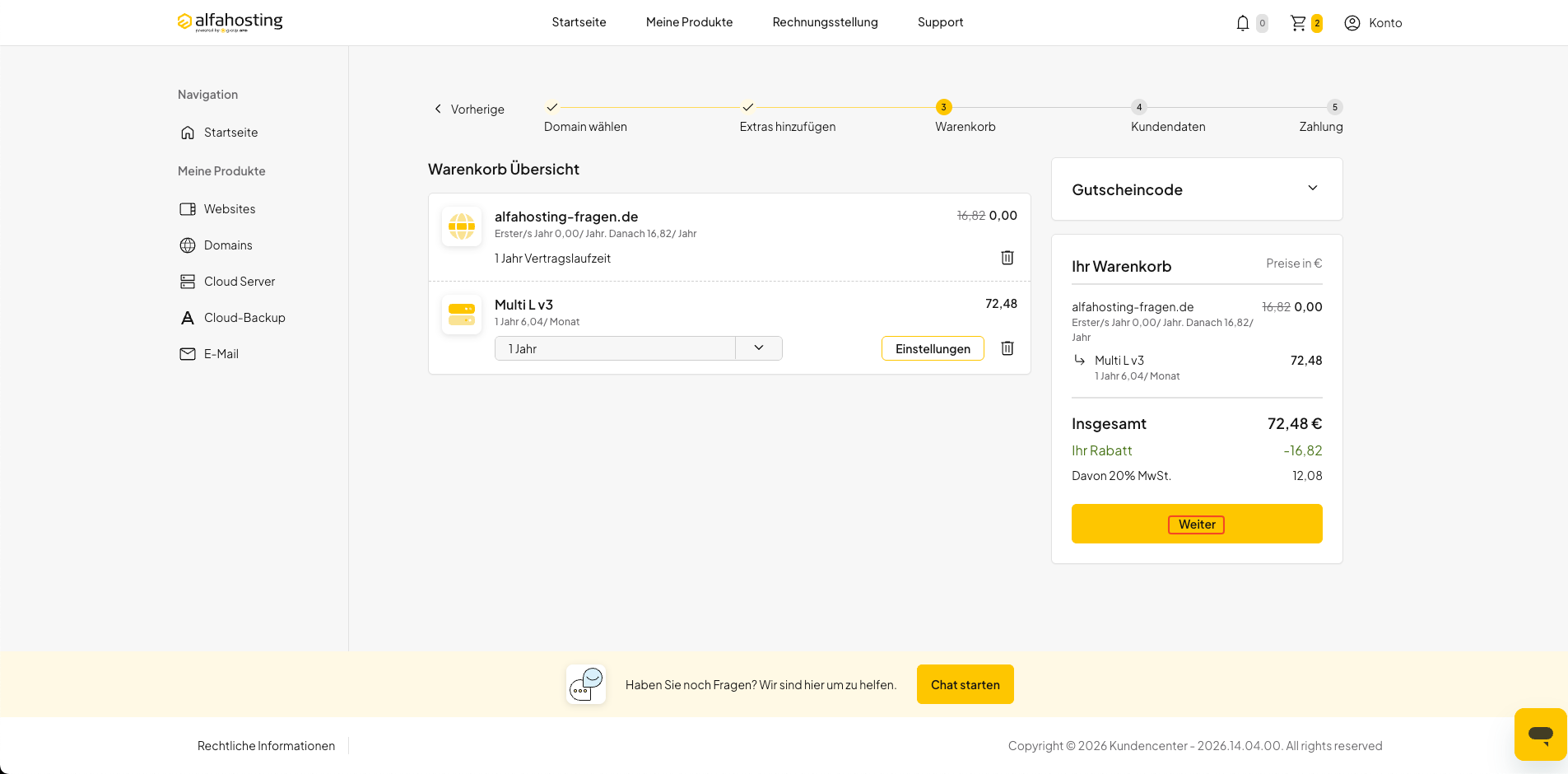Open the notifications bell icon
This screenshot has height=774, width=1568.
(x=1243, y=23)
